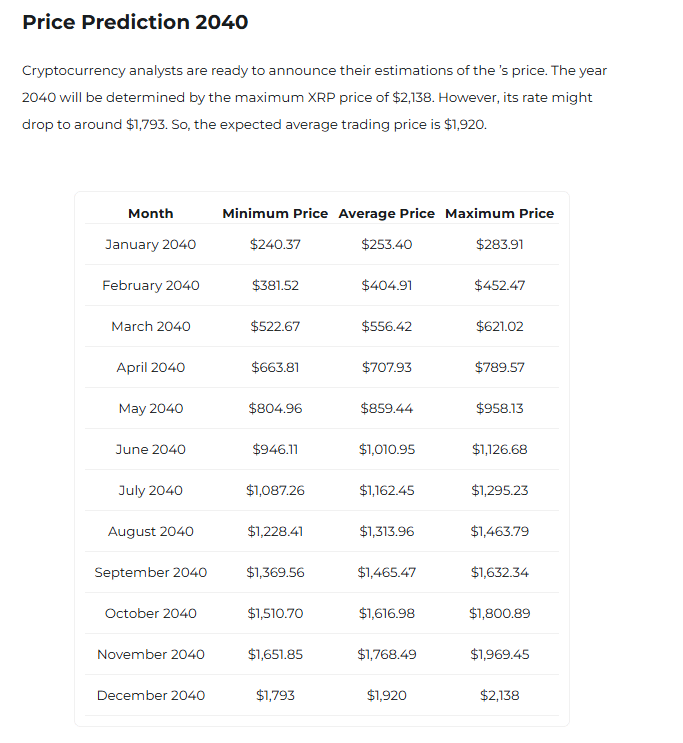The image size is (683, 743).
Task: Click August 2040 maximum price $1,463.79
Action: point(499,531)
